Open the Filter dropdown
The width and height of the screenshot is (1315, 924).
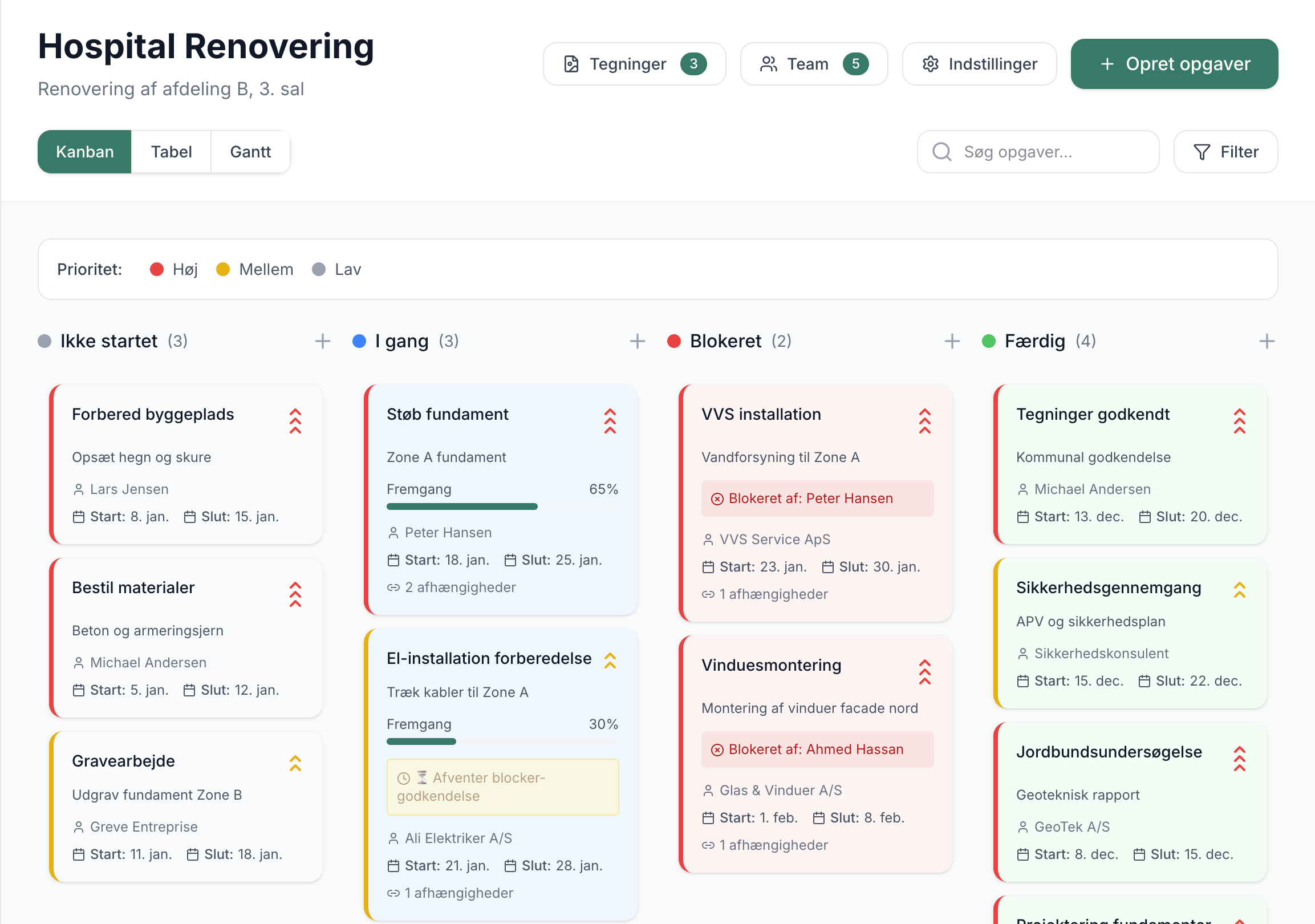pos(1225,152)
